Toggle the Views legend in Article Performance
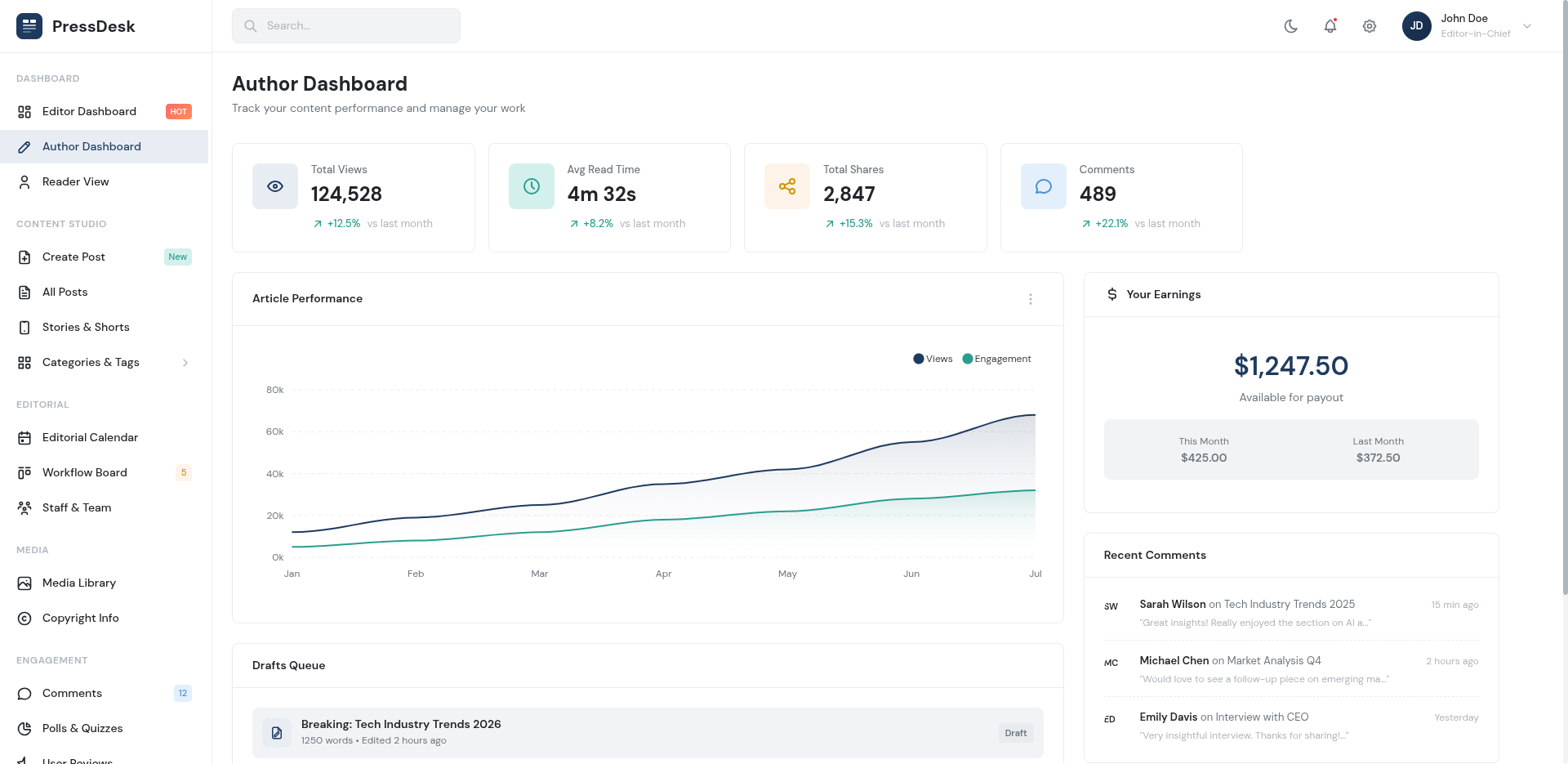 pyautogui.click(x=933, y=359)
